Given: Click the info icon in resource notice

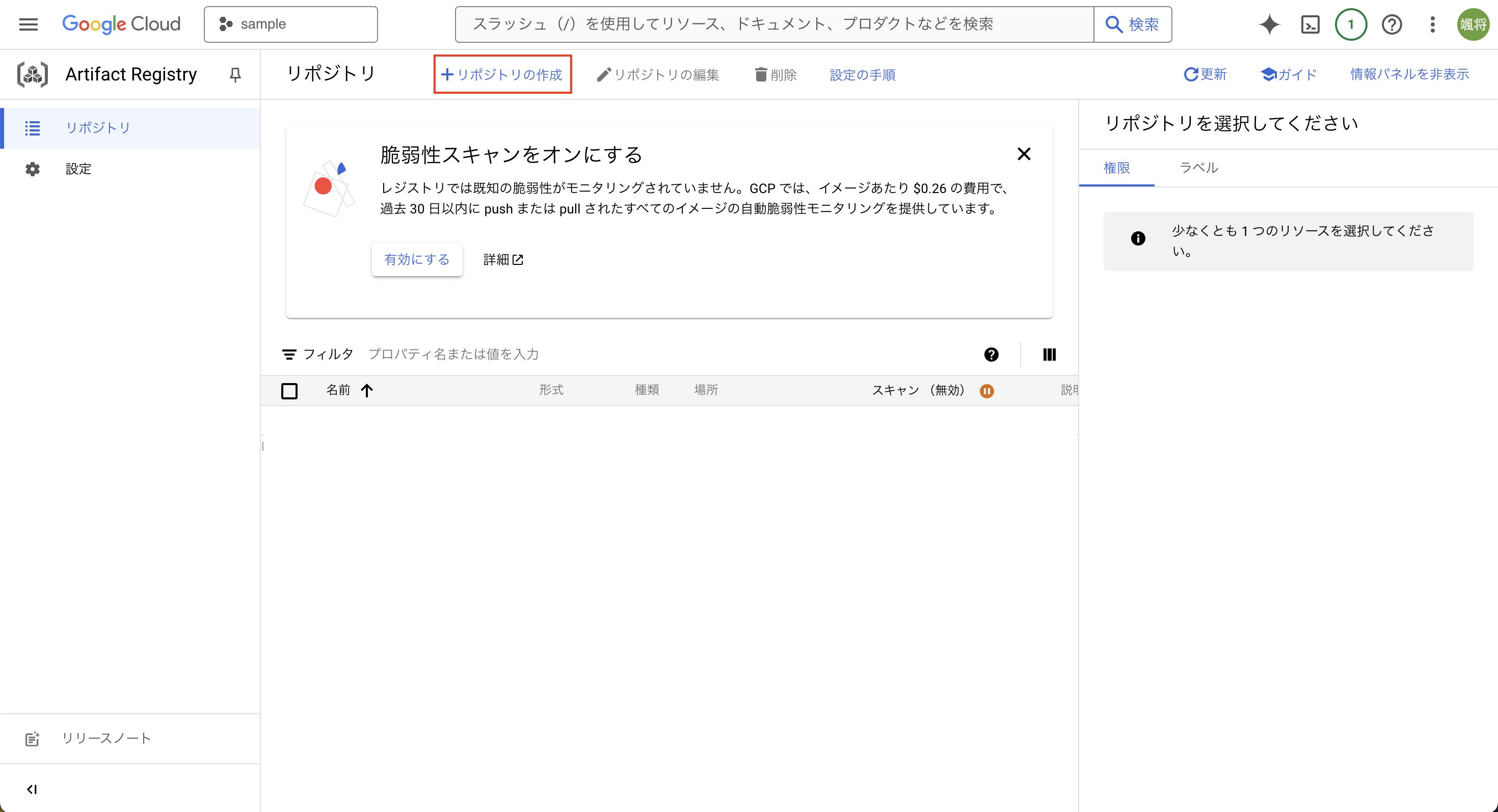Looking at the screenshot, I should coord(1138,238).
